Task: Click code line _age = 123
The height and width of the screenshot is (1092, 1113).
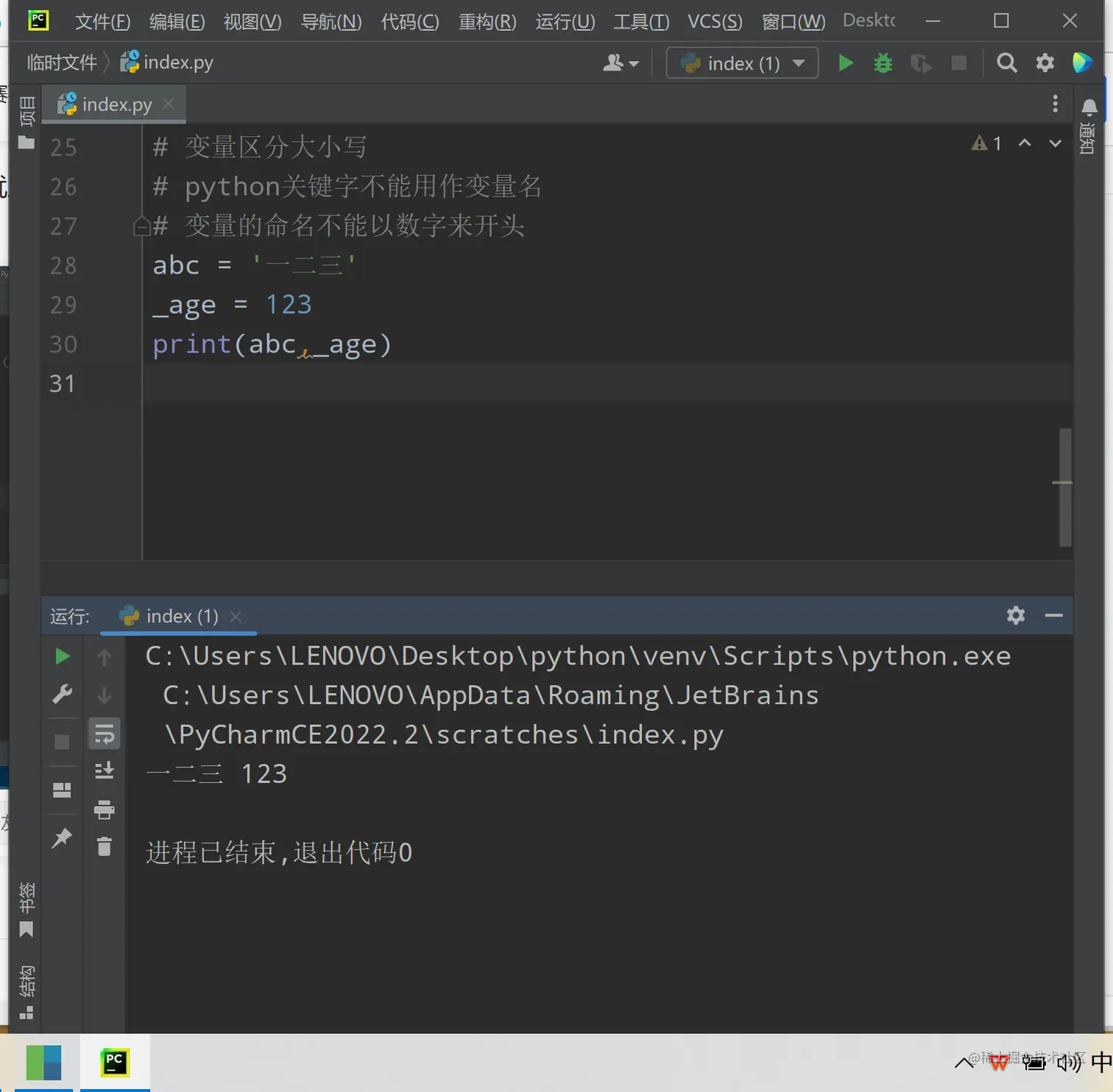Action: (x=232, y=305)
